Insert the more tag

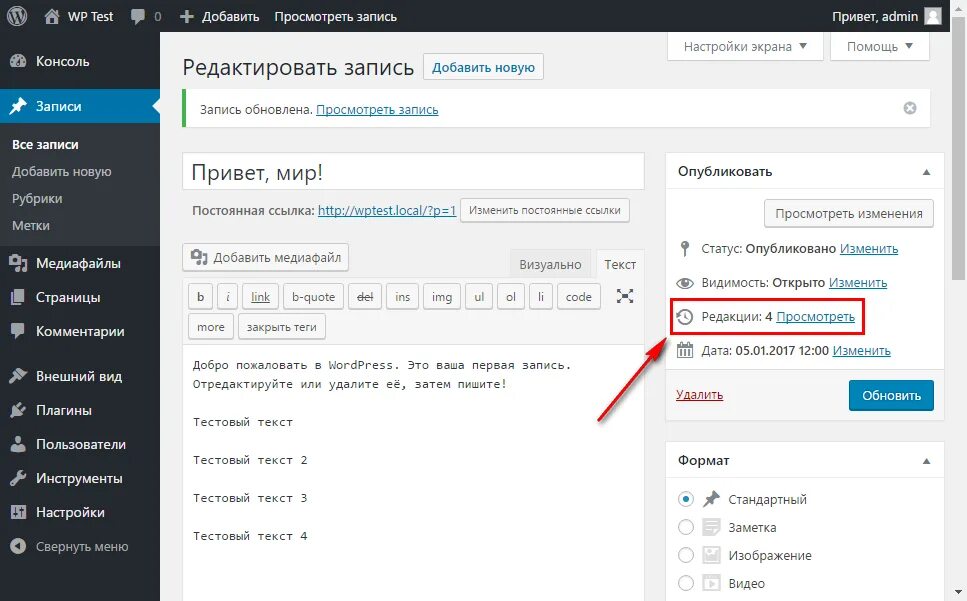[x=211, y=327]
